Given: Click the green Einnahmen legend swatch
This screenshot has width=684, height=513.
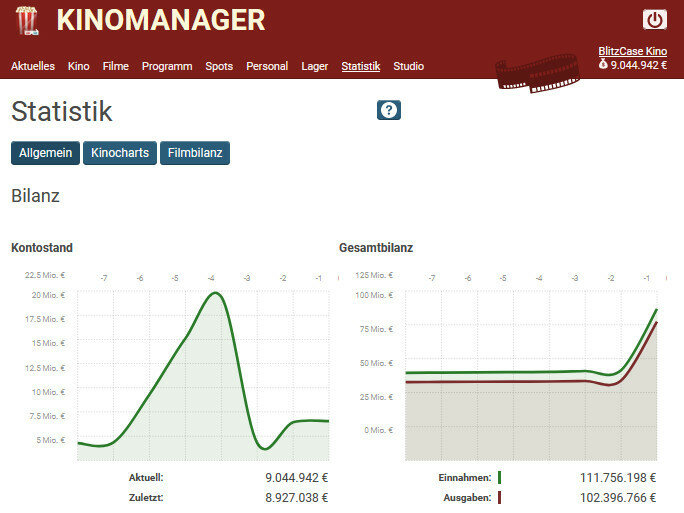Looking at the screenshot, I should tap(499, 478).
